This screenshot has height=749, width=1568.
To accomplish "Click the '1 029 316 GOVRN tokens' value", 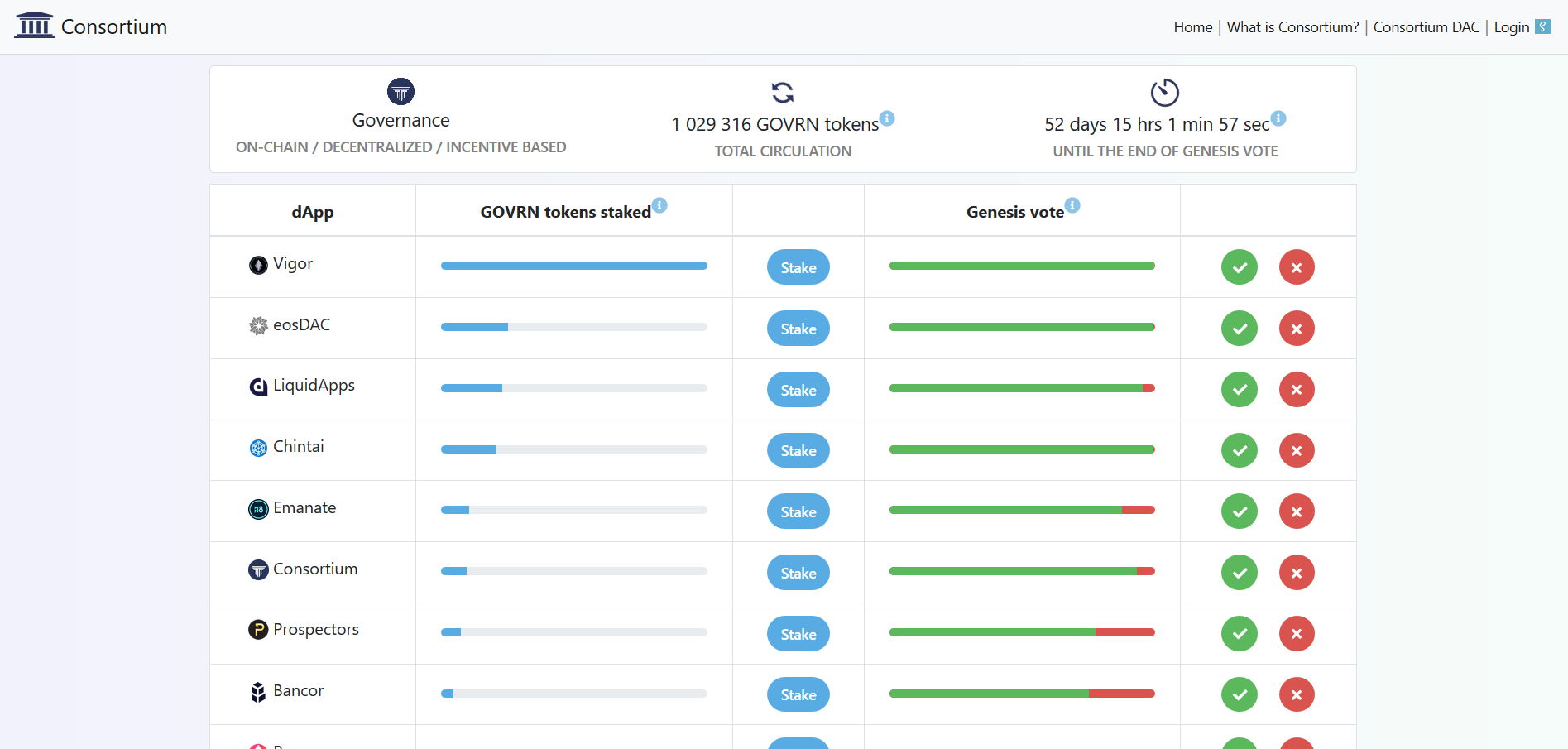I will pos(774,124).
